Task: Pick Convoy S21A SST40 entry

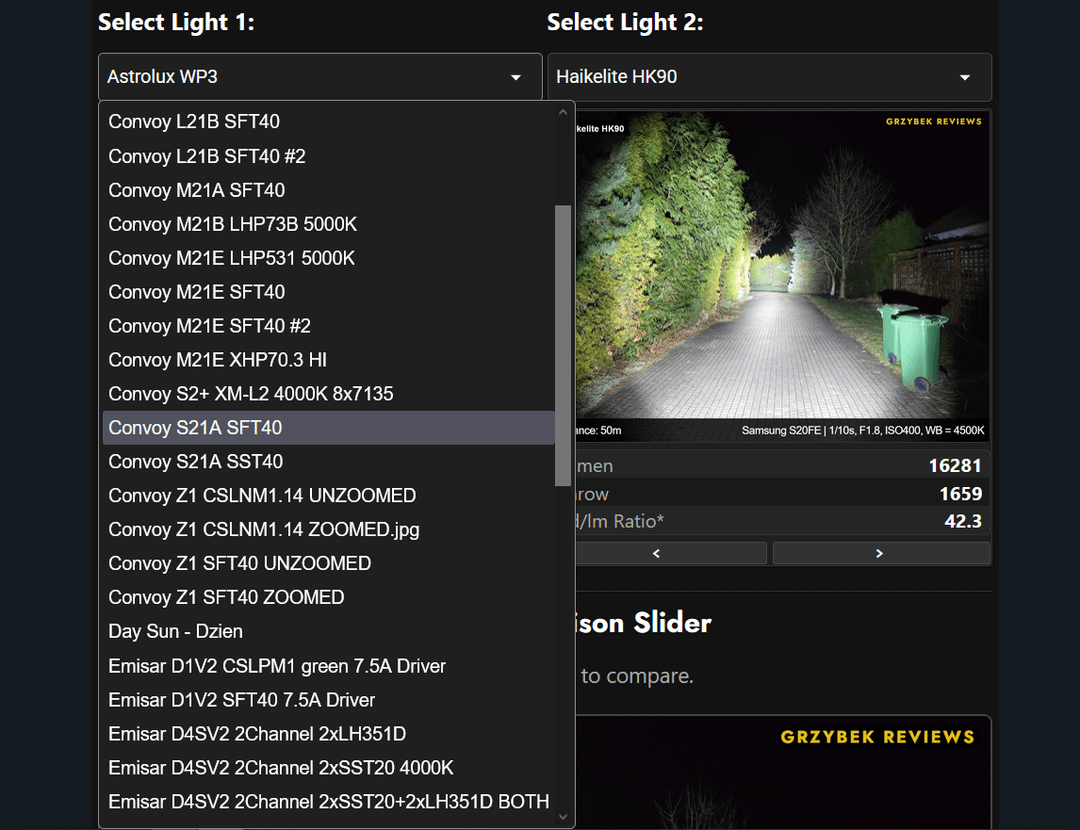Action: (195, 461)
